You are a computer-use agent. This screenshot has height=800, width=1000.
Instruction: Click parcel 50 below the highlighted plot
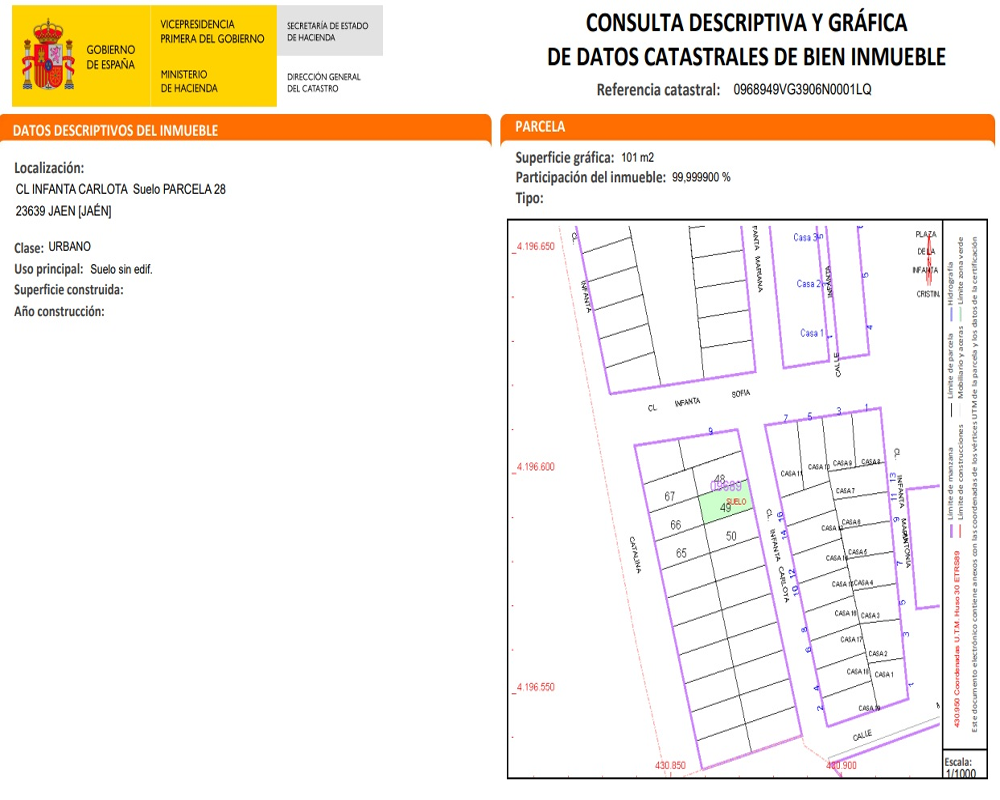pos(731,537)
